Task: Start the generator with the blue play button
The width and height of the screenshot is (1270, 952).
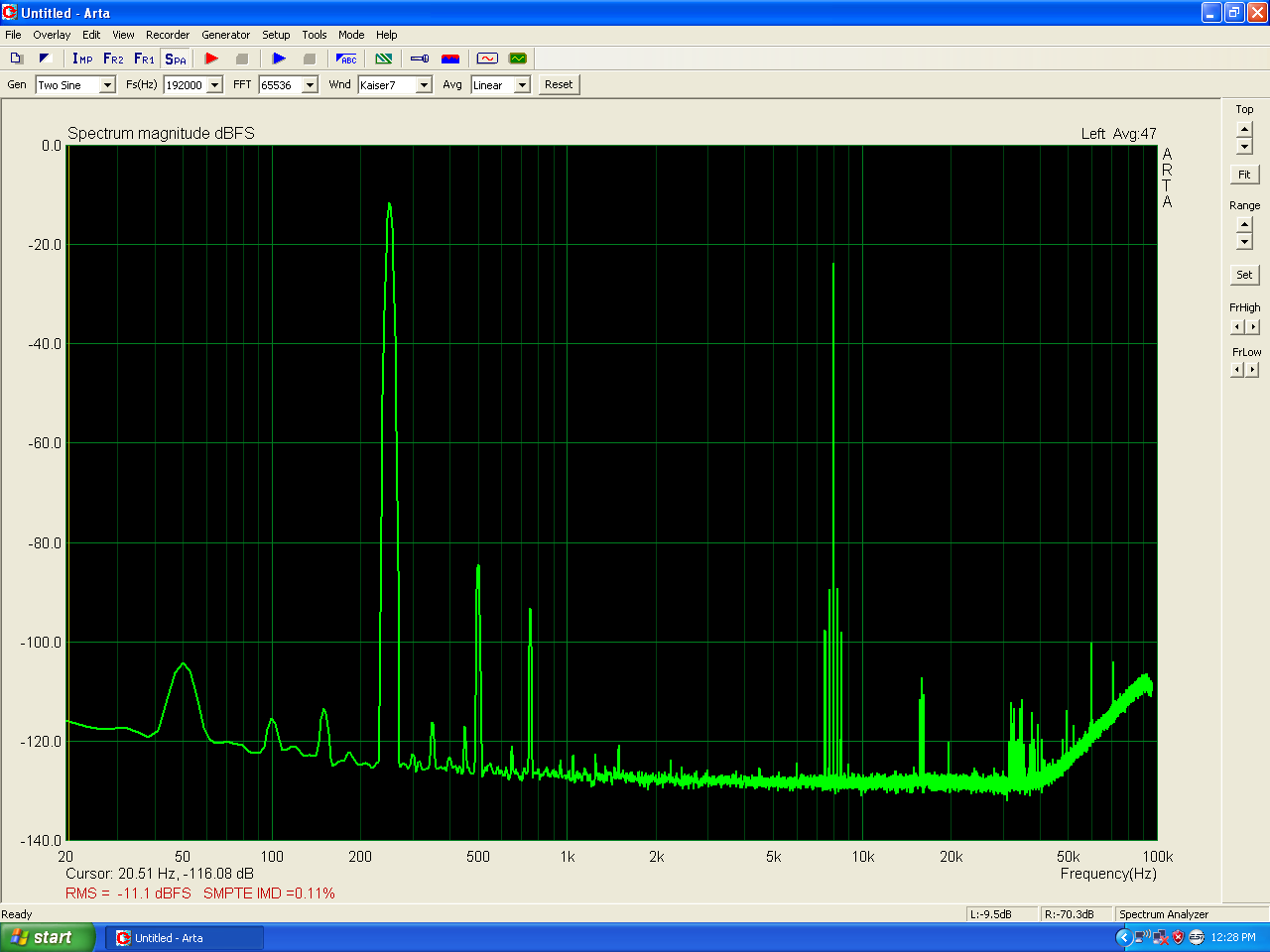Action: 279,59
